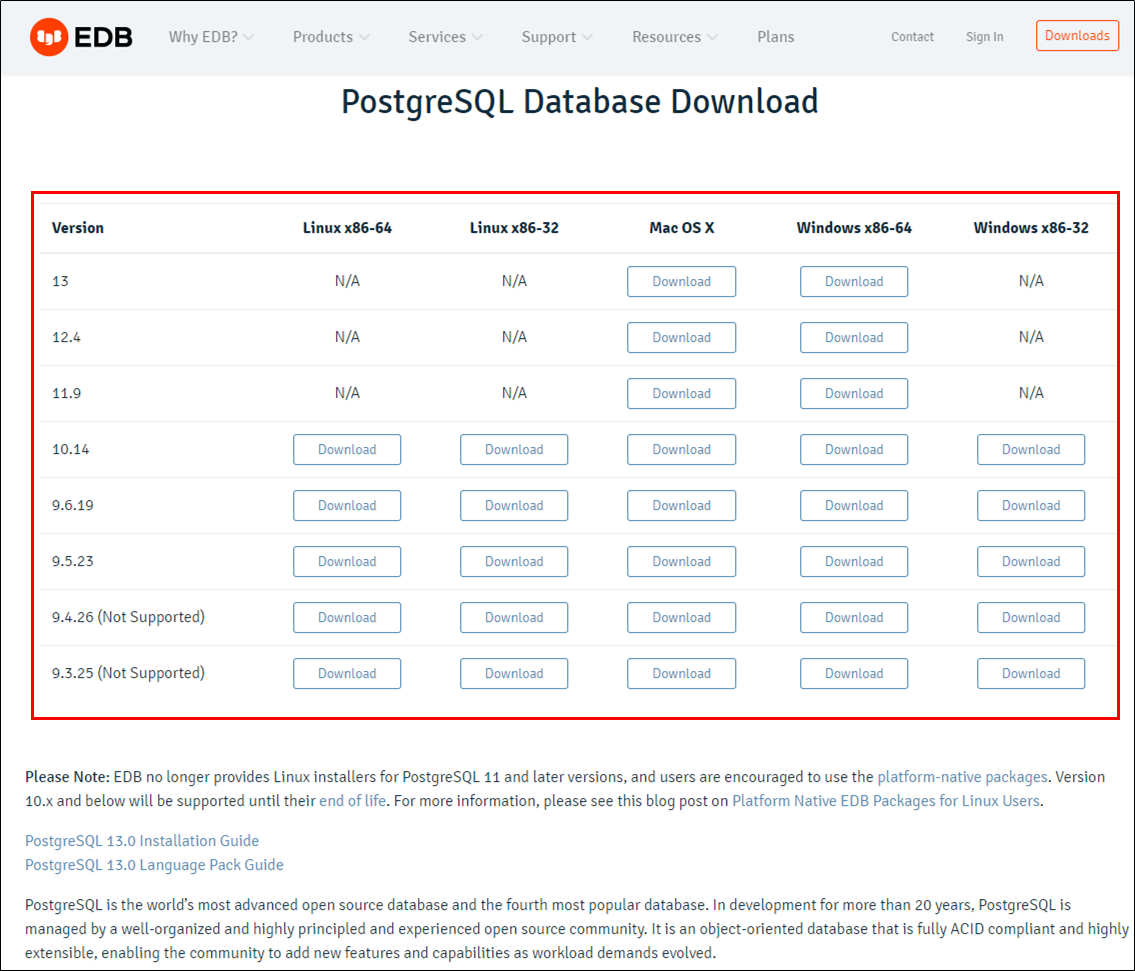Click the Mac OS X column header
The width and height of the screenshot is (1135, 971).
point(681,228)
